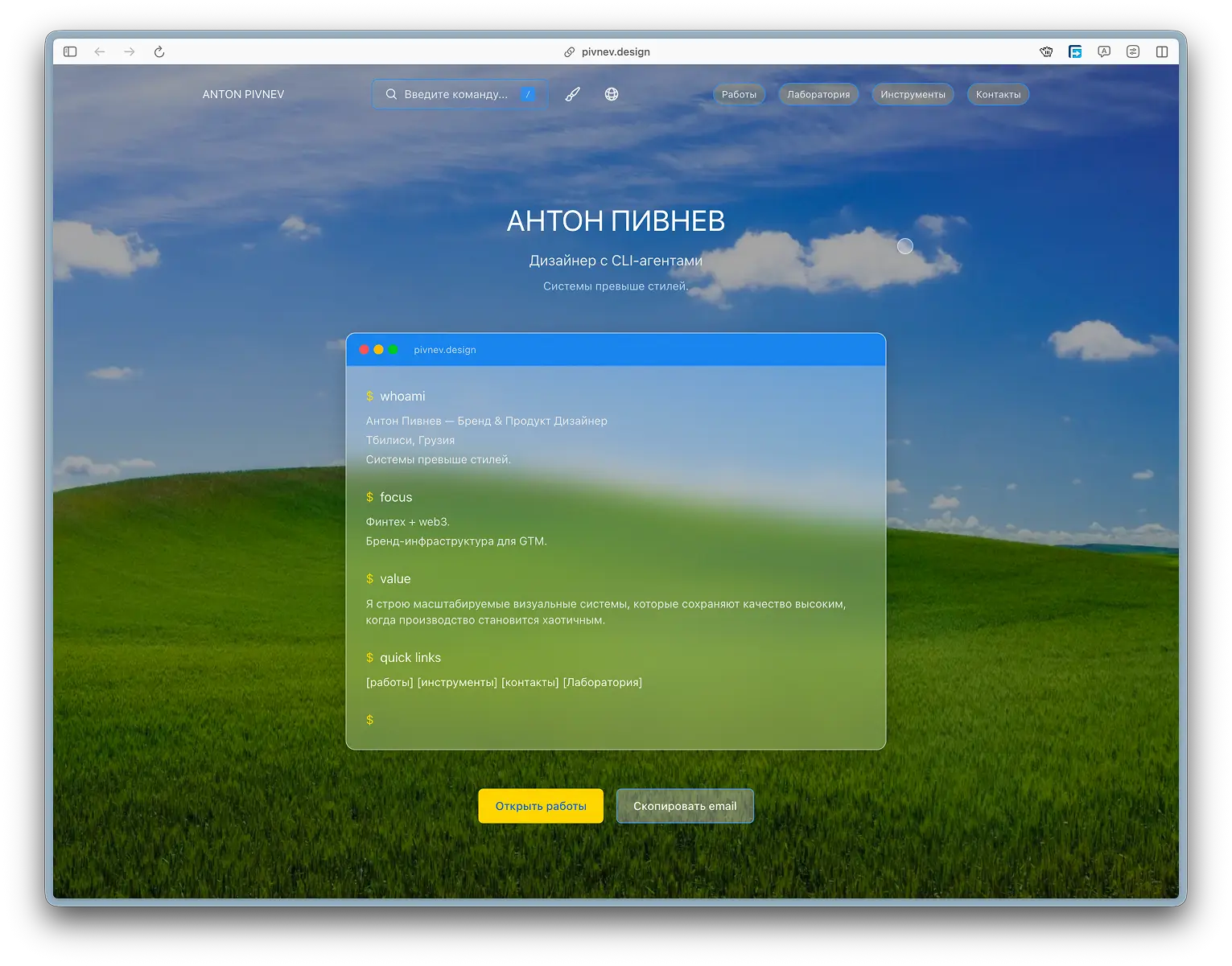The height and width of the screenshot is (966, 1232).
Task: Toggle the split view icon in toolbar
Action: pyautogui.click(x=1162, y=51)
